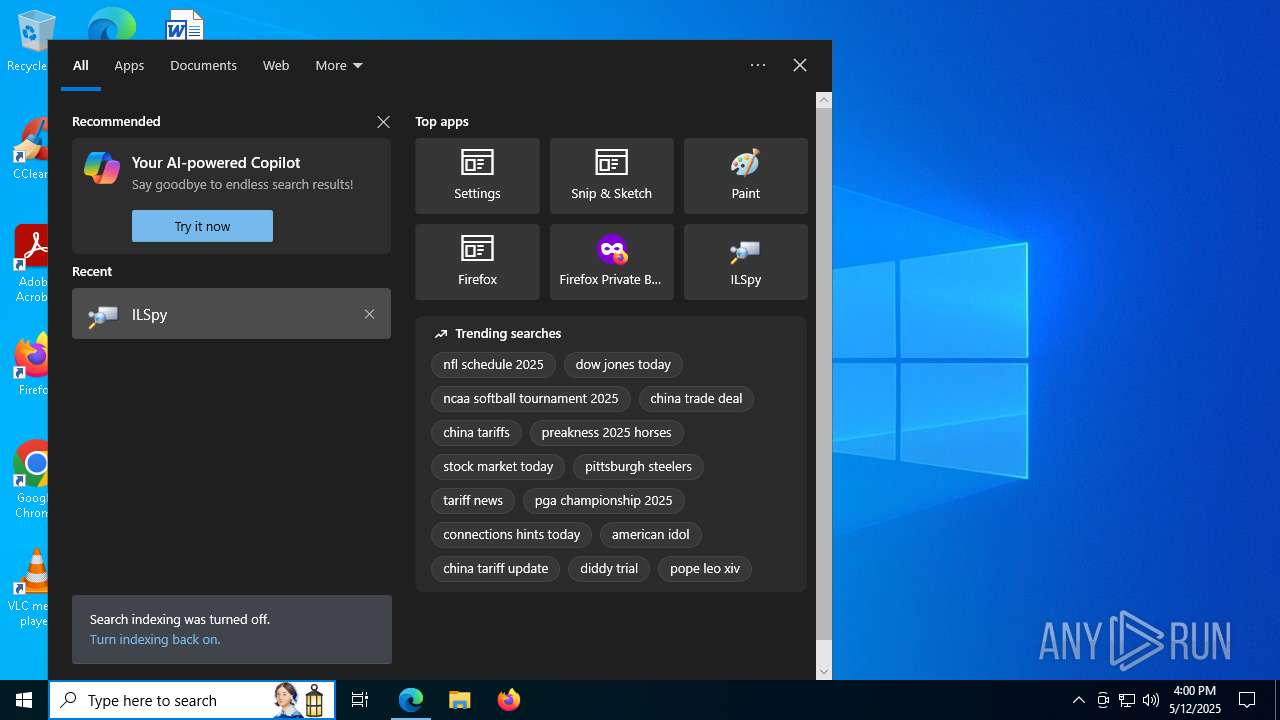The image size is (1280, 720).
Task: Choose stock market today search
Action: [x=498, y=467]
